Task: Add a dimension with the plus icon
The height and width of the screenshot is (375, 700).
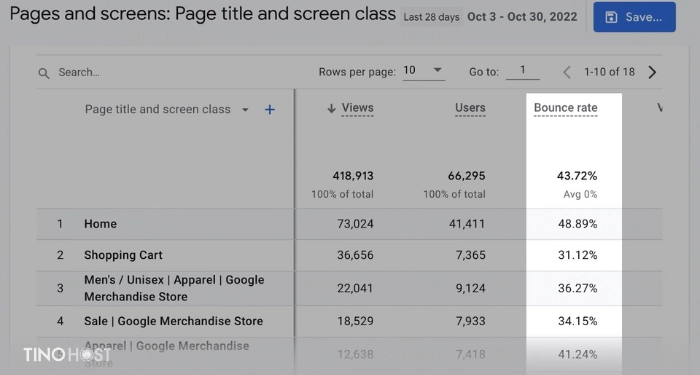Action: [270, 109]
